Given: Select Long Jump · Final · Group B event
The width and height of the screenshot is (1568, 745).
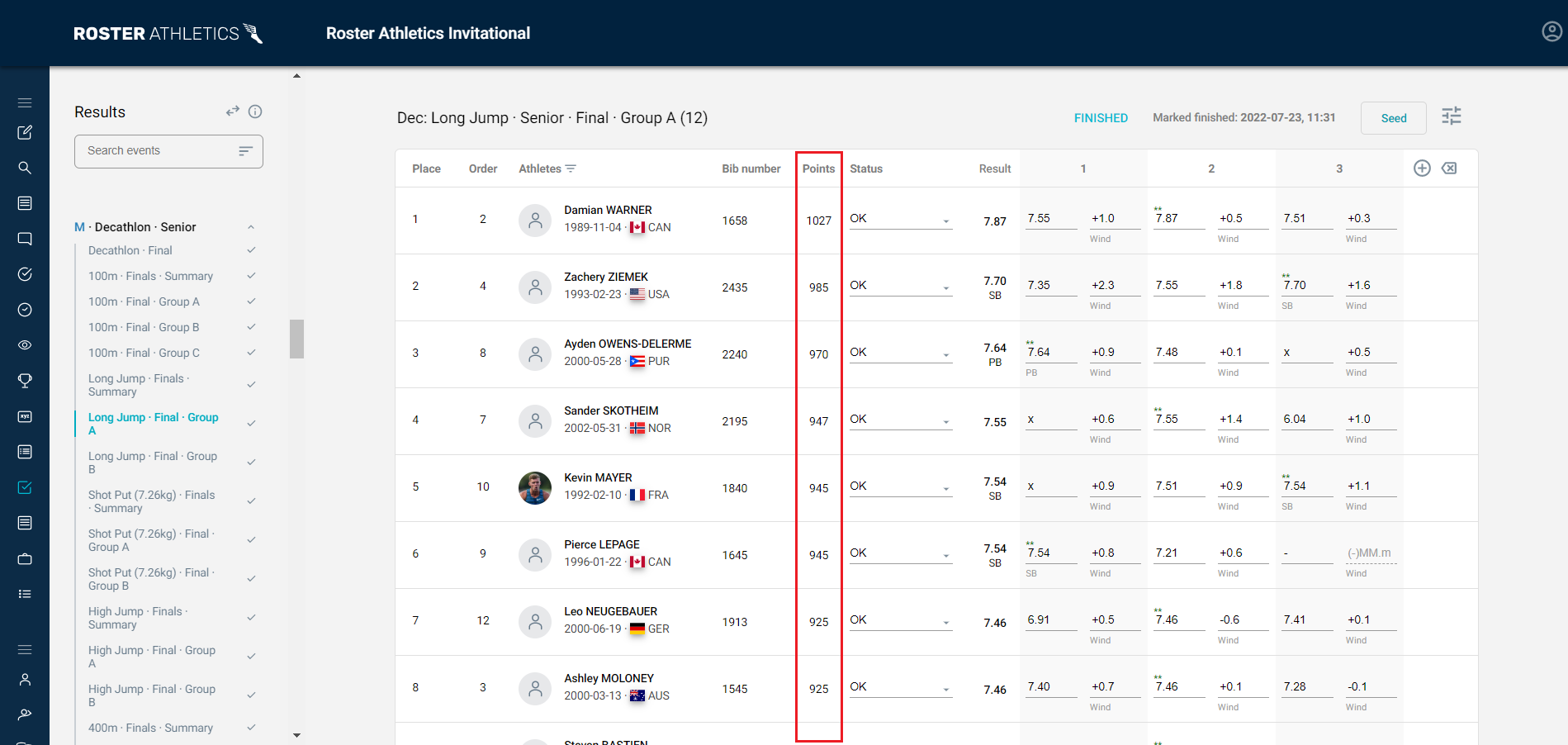Looking at the screenshot, I should 152,463.
